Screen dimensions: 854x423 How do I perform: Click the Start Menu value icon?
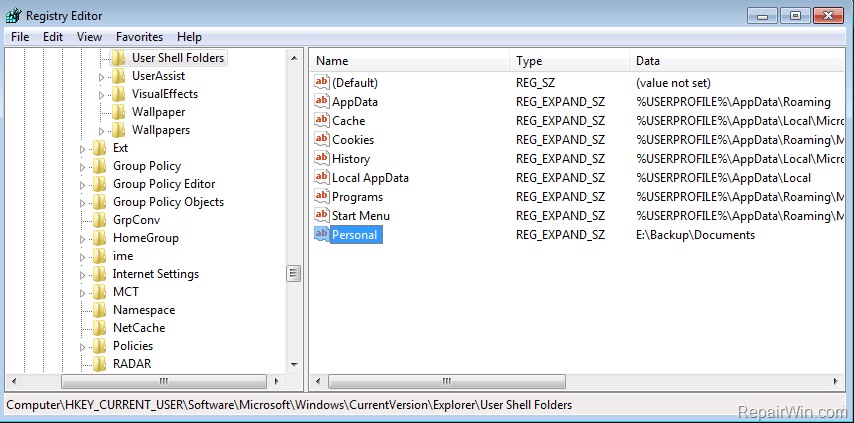click(321, 215)
